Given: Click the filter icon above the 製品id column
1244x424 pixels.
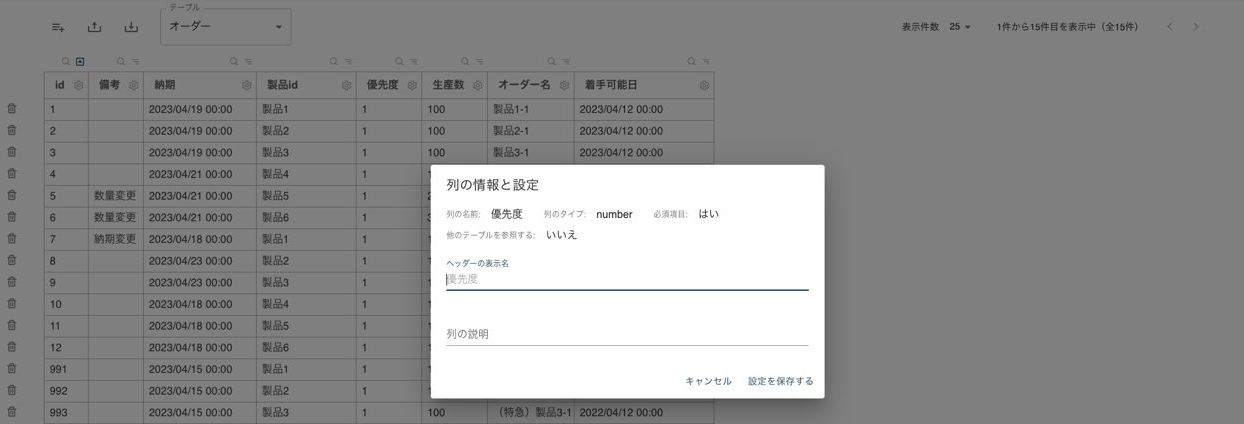Looking at the screenshot, I should (348, 62).
